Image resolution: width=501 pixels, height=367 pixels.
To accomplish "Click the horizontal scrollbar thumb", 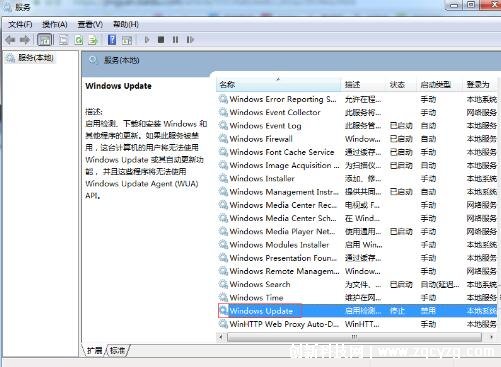I will point(354,337).
